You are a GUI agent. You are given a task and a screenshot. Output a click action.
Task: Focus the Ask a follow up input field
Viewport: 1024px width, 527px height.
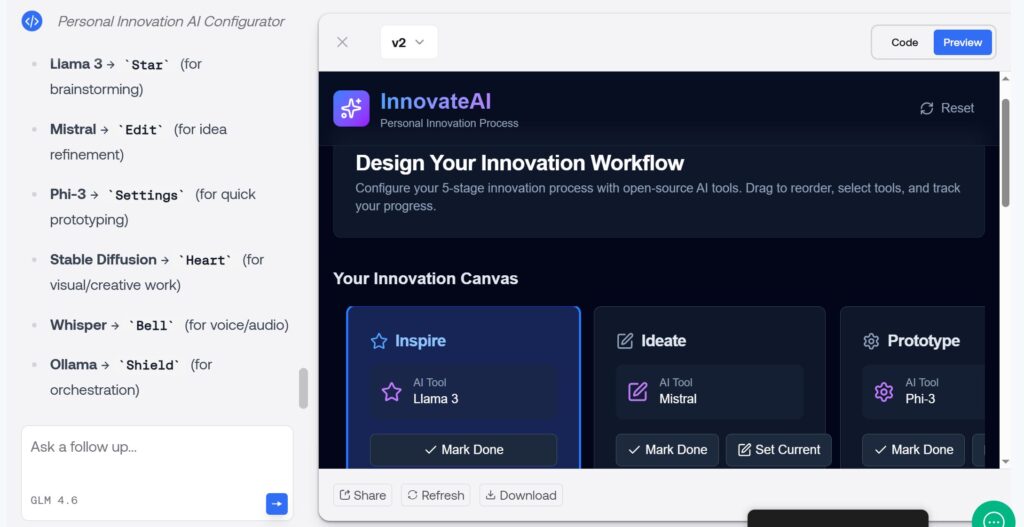[x=156, y=447]
